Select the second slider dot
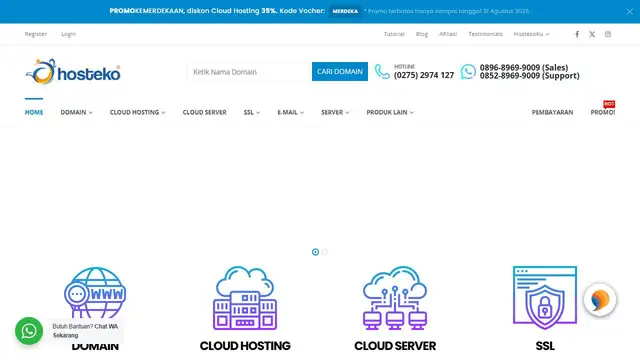 click(324, 252)
